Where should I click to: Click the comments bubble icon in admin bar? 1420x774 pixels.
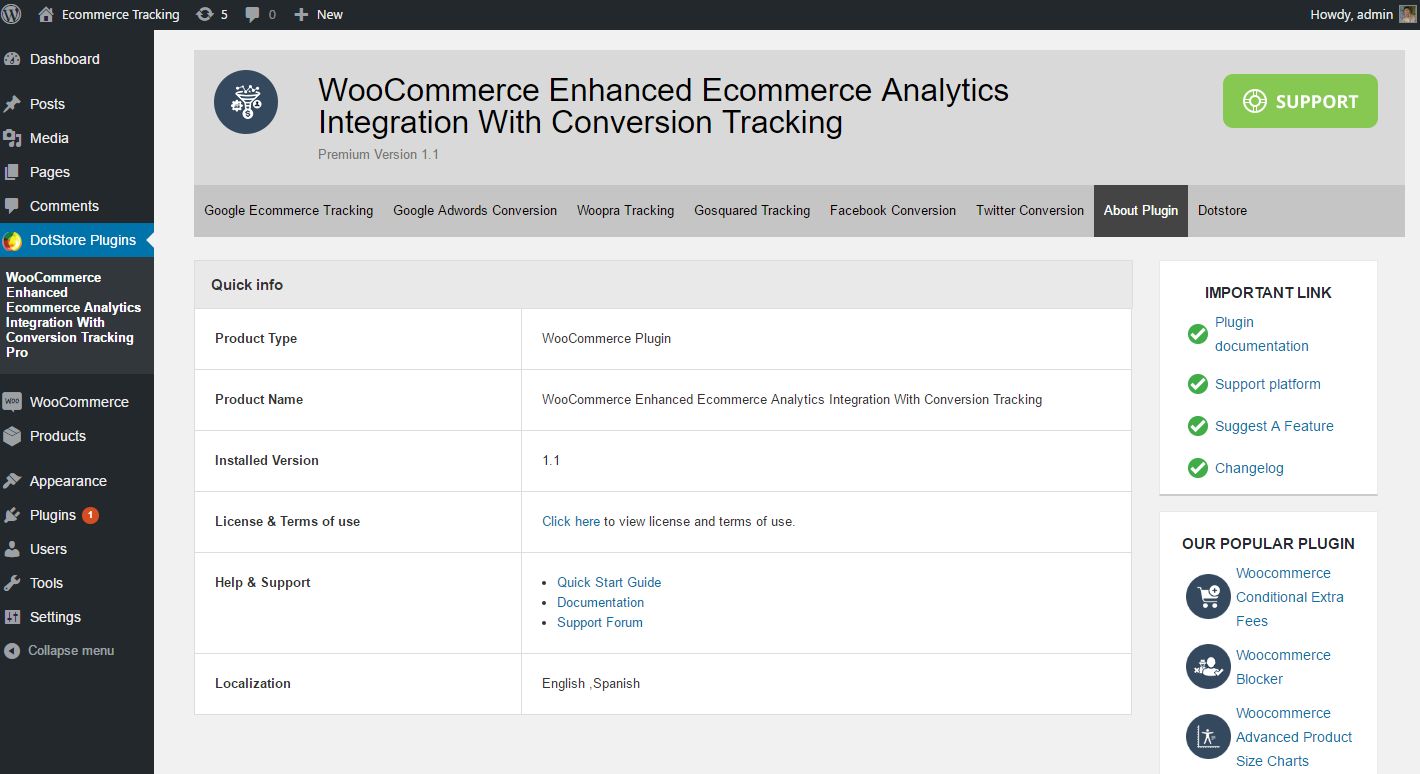point(253,14)
